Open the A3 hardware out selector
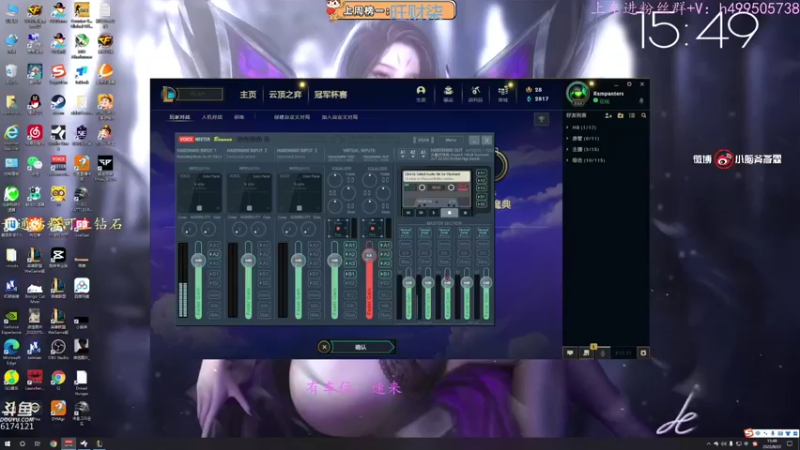 (423, 153)
